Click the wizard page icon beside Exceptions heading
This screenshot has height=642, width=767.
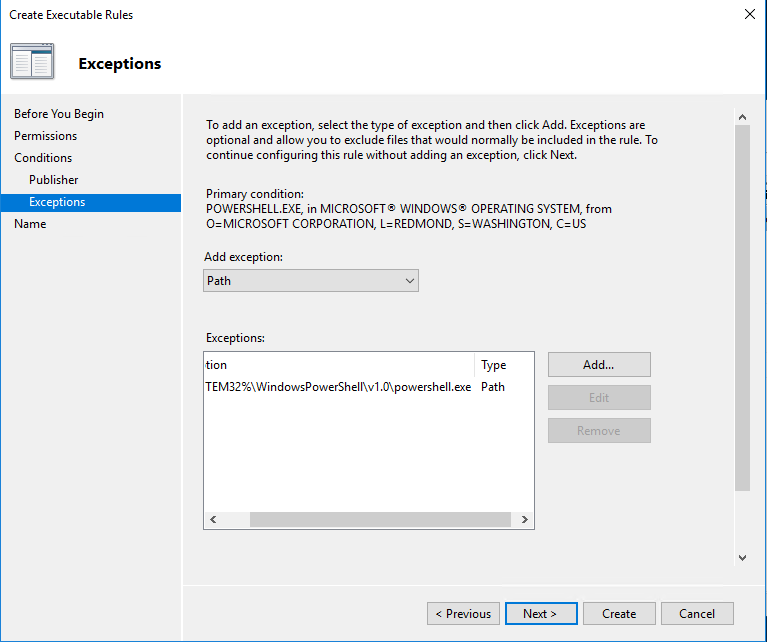click(x=32, y=62)
